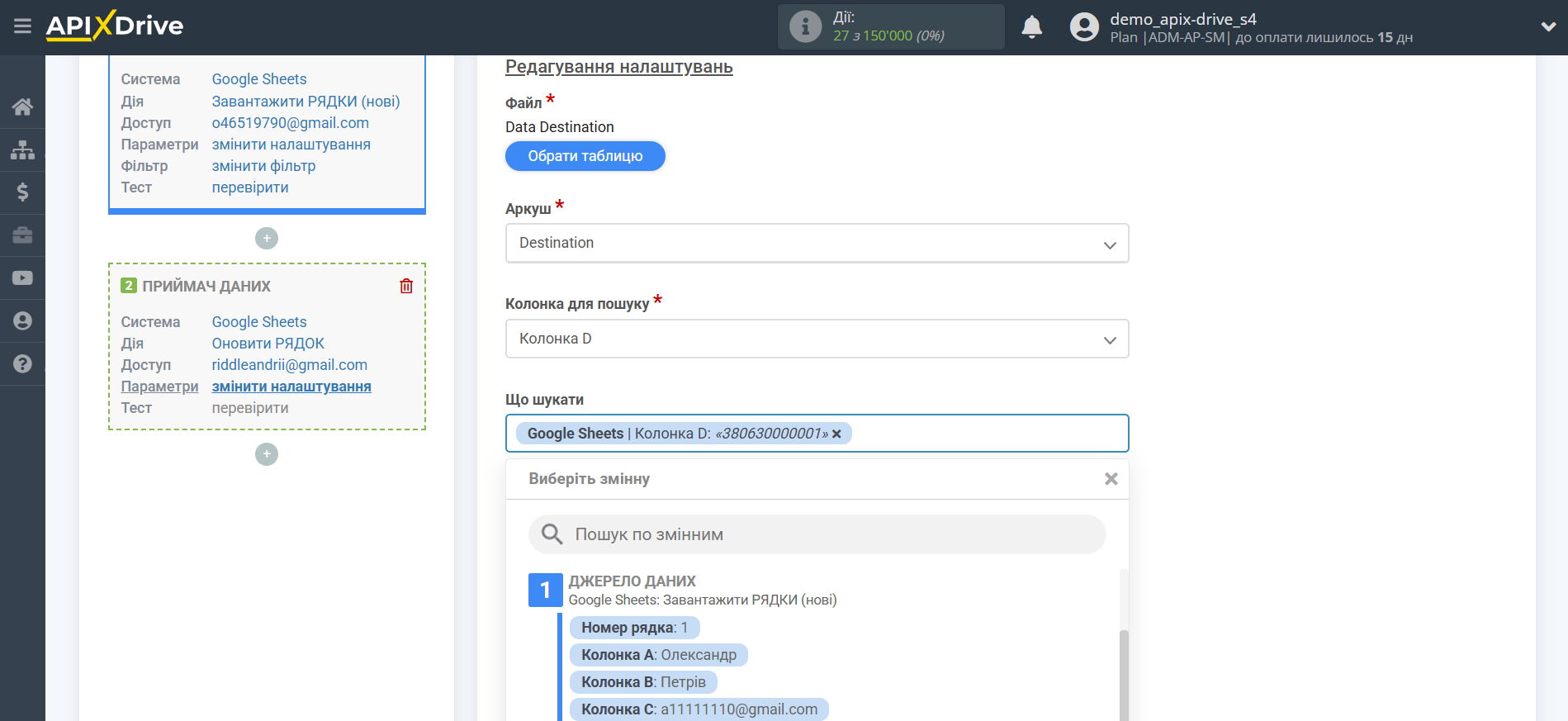1568x721 pixels.
Task: Open receiver Google Sheets system link
Action: click(259, 322)
